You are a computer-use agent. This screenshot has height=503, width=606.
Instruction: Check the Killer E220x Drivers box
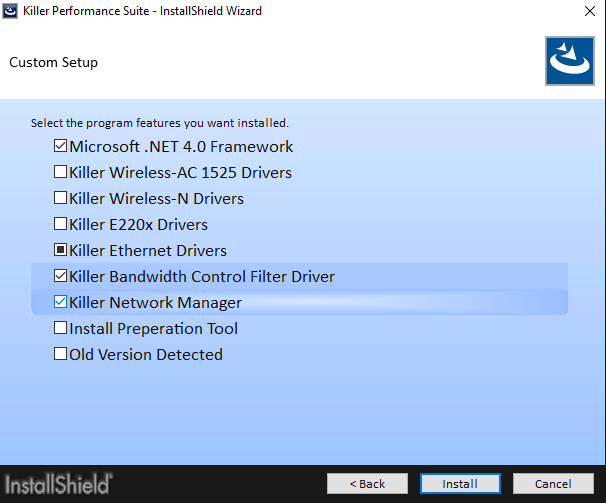click(60, 224)
